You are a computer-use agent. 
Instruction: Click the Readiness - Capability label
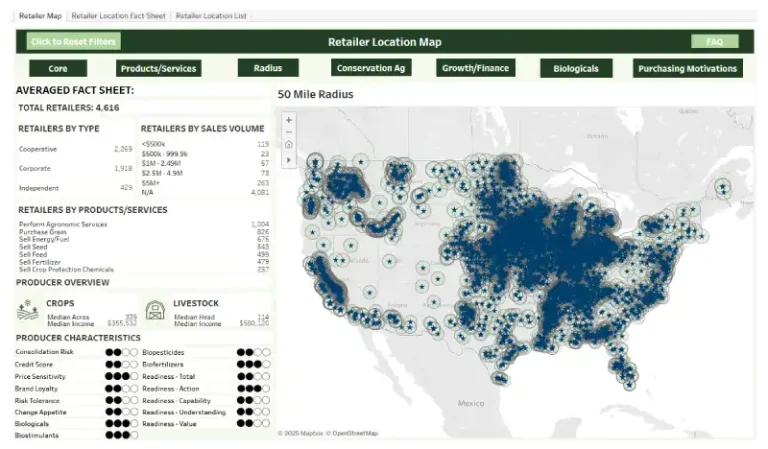pos(176,401)
